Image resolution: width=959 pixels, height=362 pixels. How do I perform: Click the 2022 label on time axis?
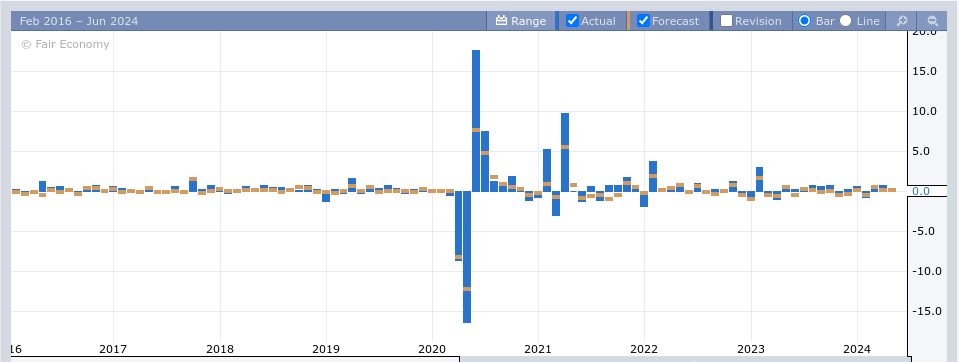click(x=644, y=349)
